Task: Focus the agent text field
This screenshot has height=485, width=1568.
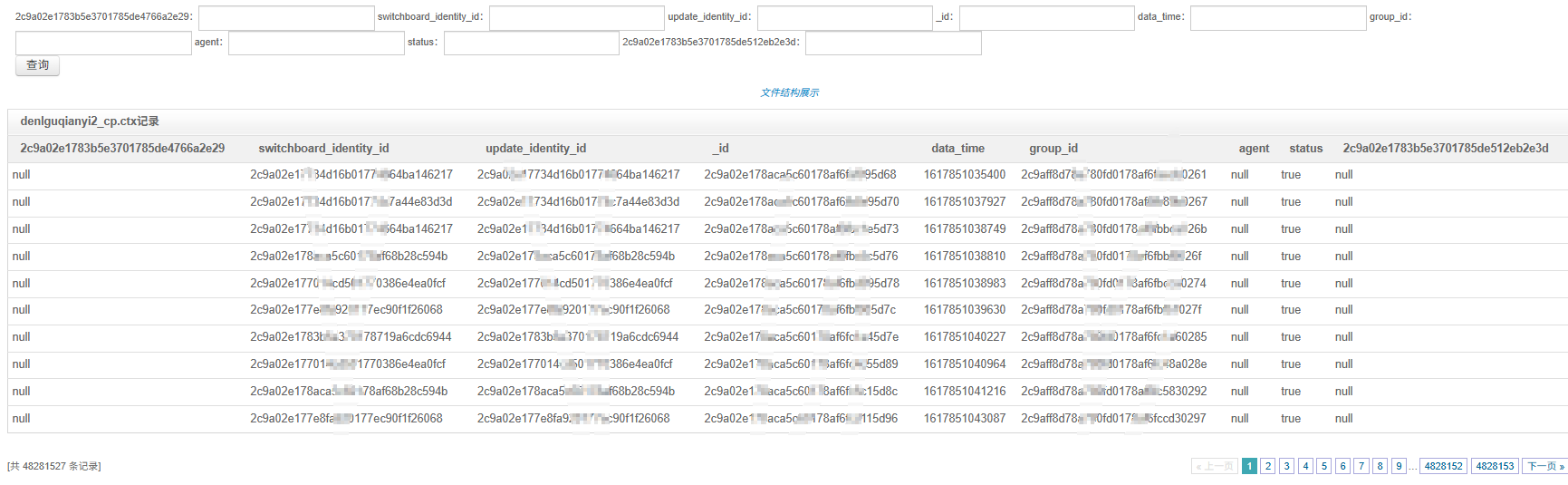Action: point(316,44)
